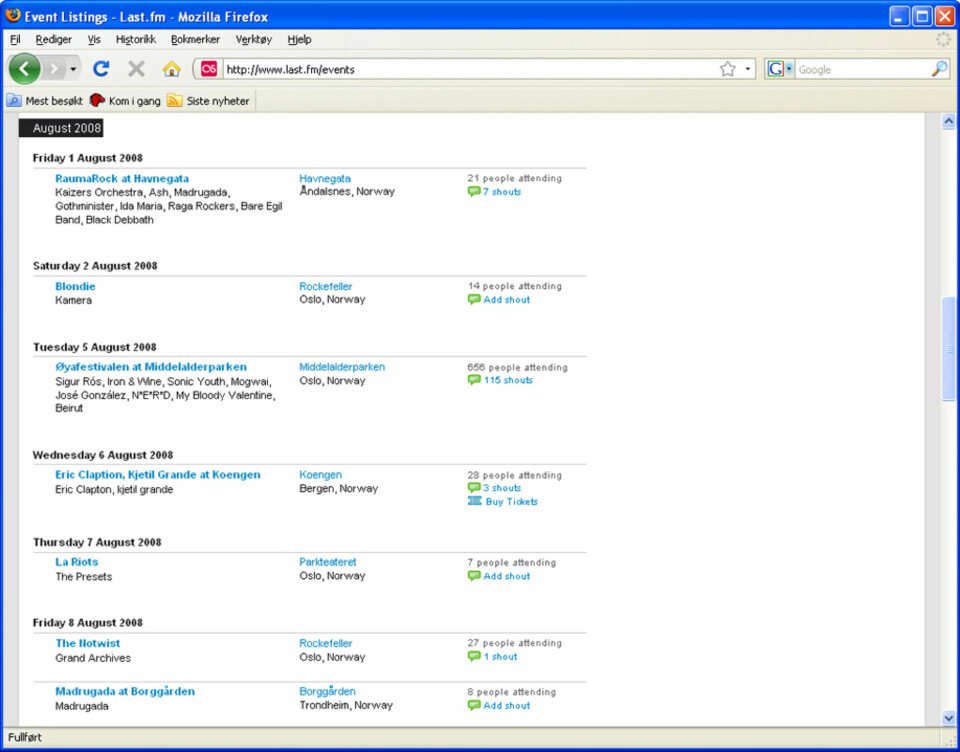The width and height of the screenshot is (960, 752).
Task: Open the Koengen venue link
Action: 320,475
